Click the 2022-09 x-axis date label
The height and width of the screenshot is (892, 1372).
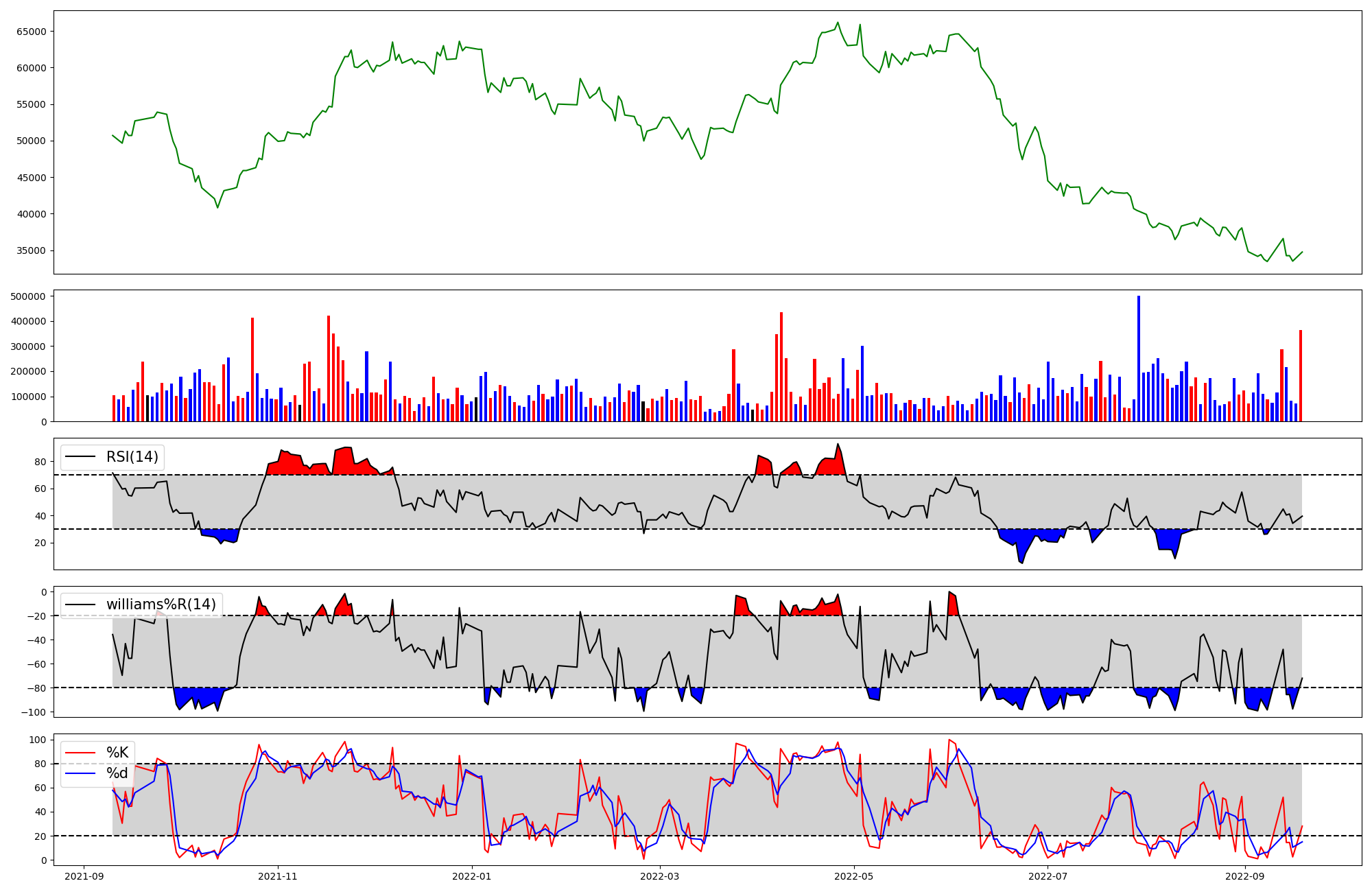[x=1244, y=876]
